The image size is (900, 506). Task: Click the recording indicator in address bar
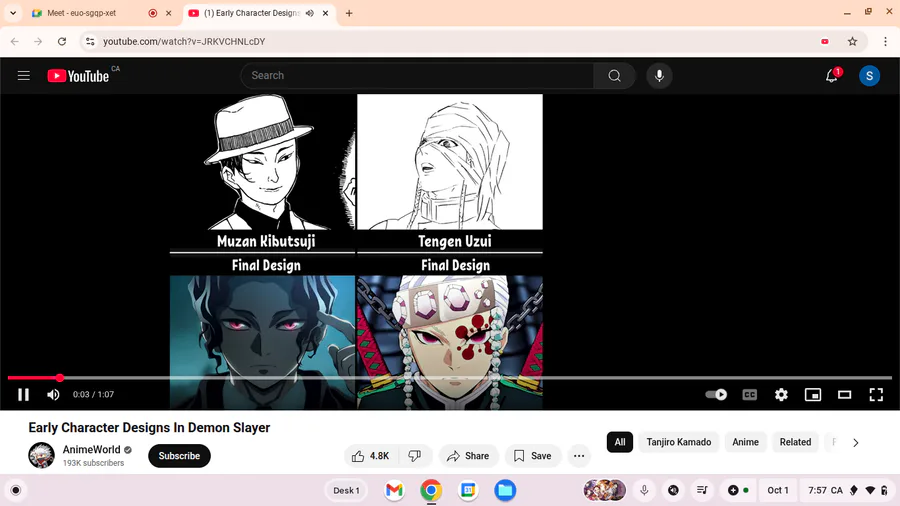(x=825, y=41)
